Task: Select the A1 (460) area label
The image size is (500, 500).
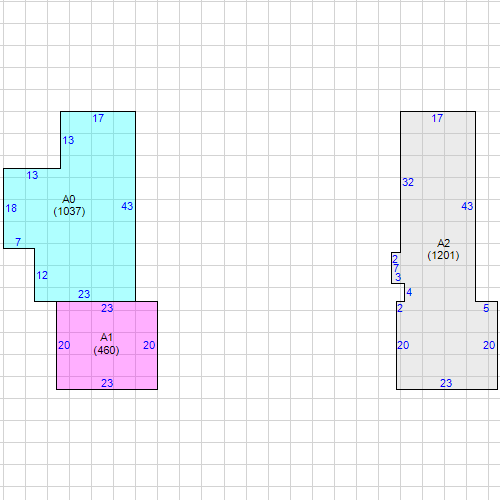Action: 106,344
